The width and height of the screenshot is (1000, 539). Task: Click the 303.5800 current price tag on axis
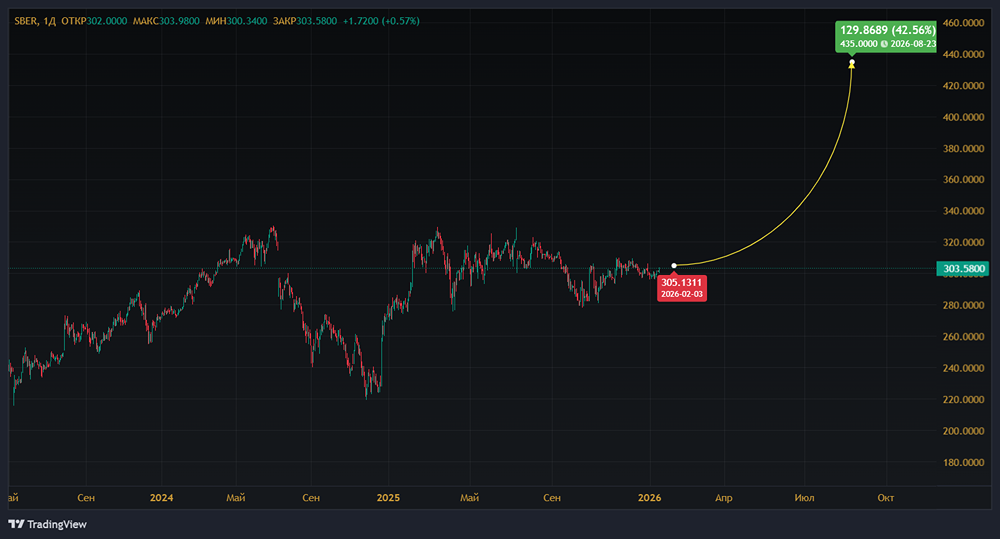click(x=965, y=269)
